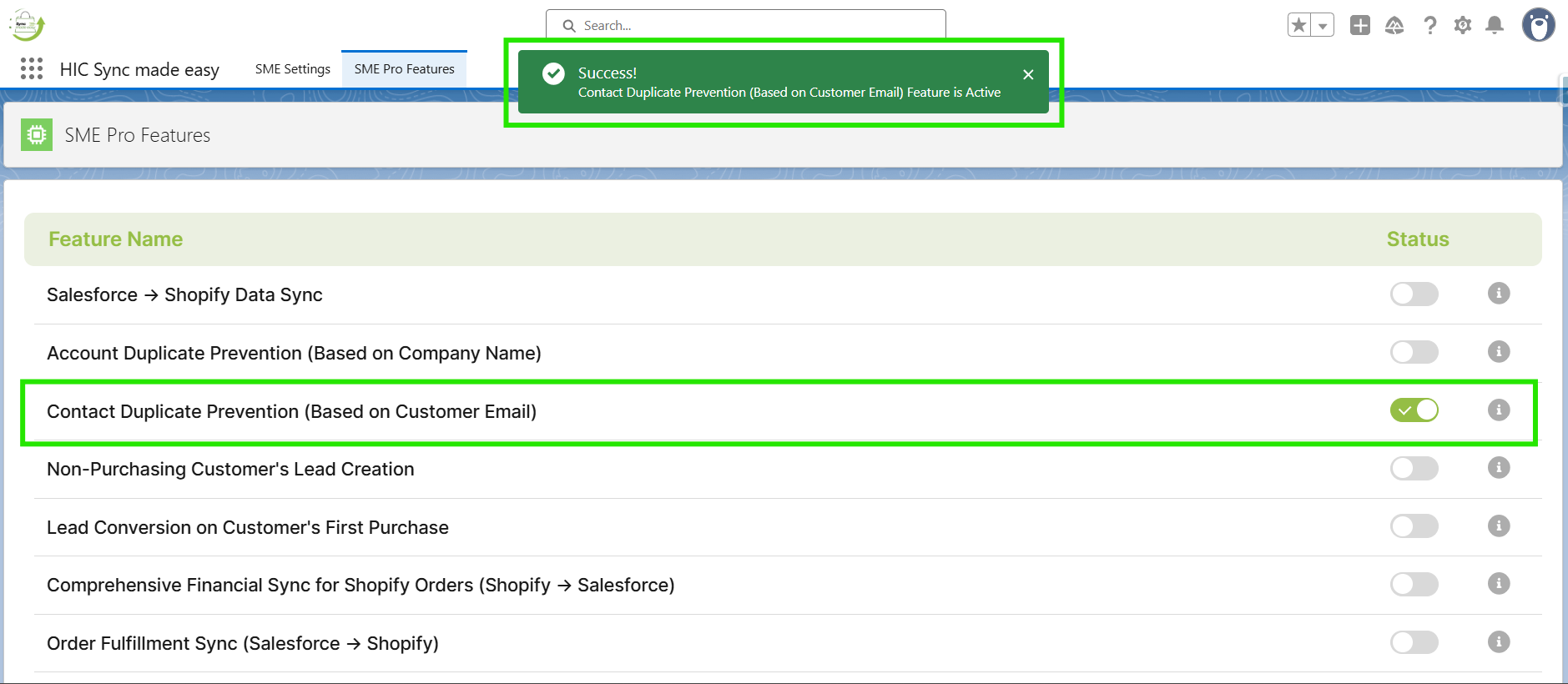Open the Global Actions plus icon
This screenshot has height=684, width=1568.
(1360, 26)
